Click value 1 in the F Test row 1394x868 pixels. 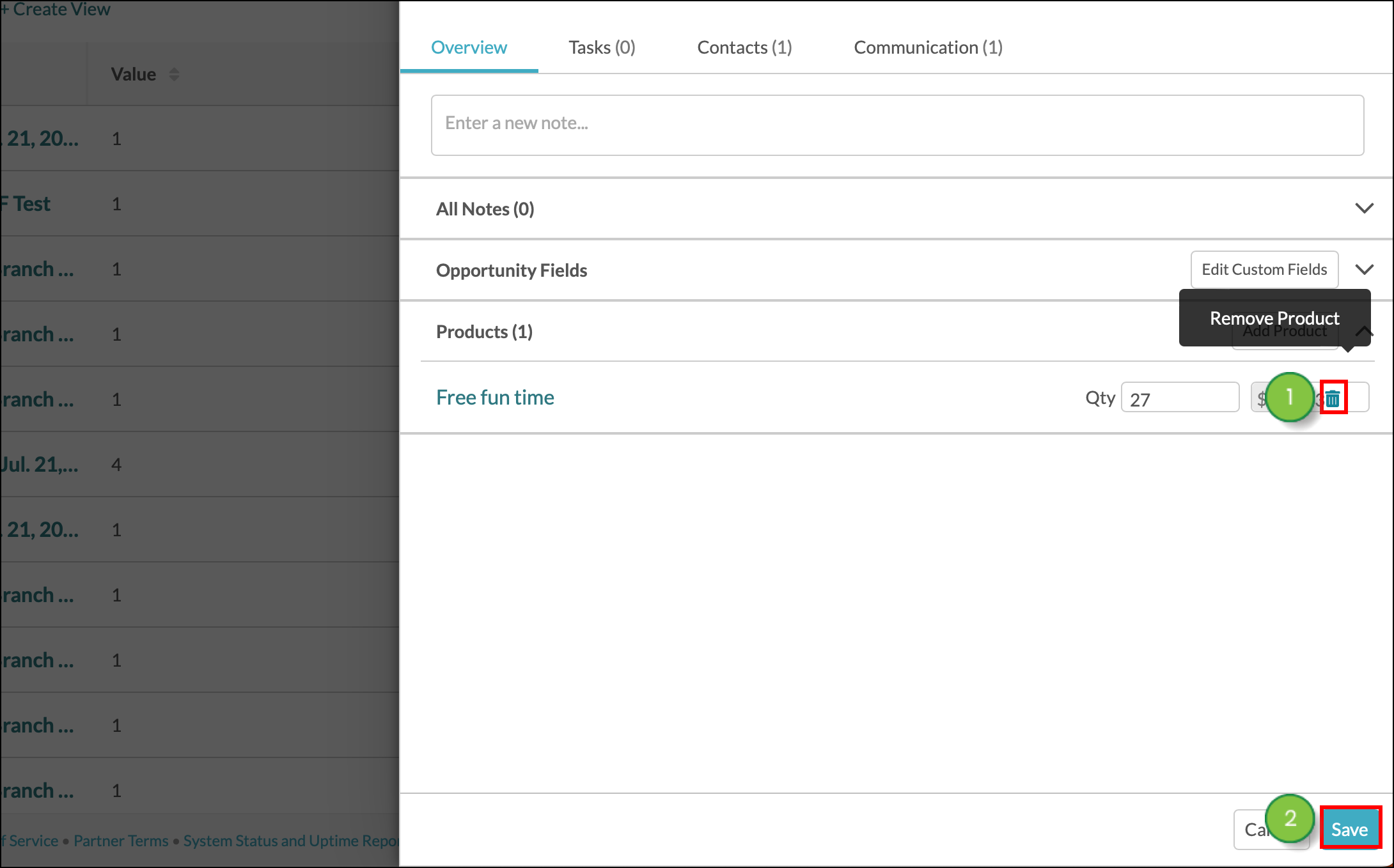[116, 204]
